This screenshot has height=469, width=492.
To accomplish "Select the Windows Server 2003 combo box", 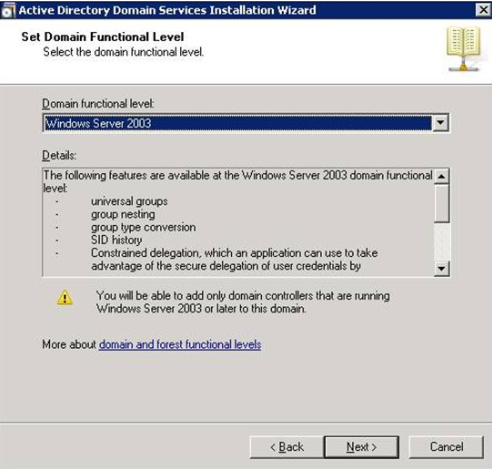I will click(246, 123).
